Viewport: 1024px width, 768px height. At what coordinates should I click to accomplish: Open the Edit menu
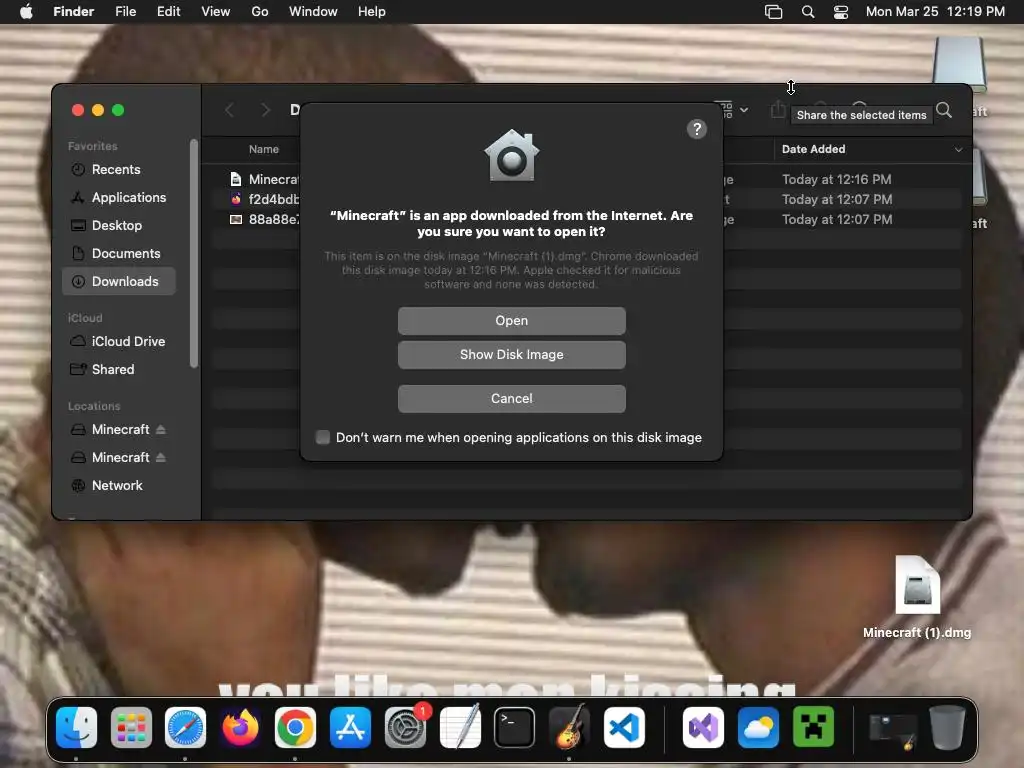click(x=168, y=12)
